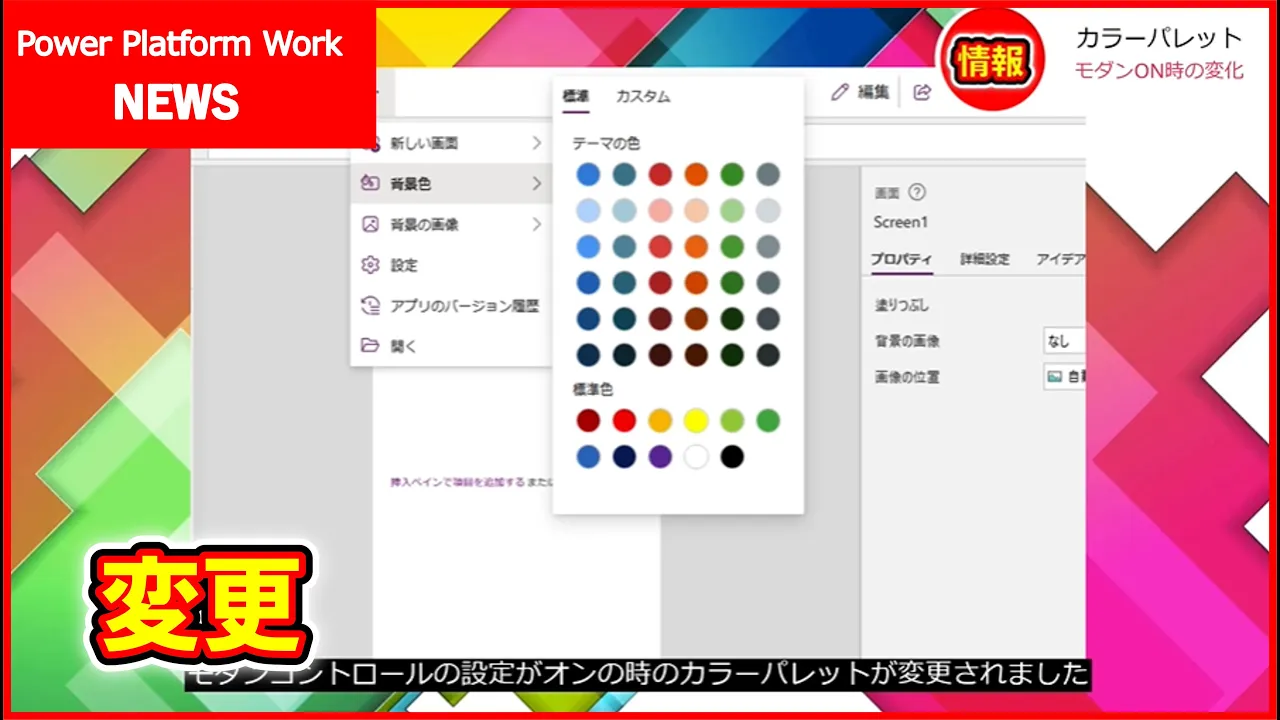Pick the white swatch under 標準色
Viewport: 1280px width, 720px height.
[x=696, y=457]
